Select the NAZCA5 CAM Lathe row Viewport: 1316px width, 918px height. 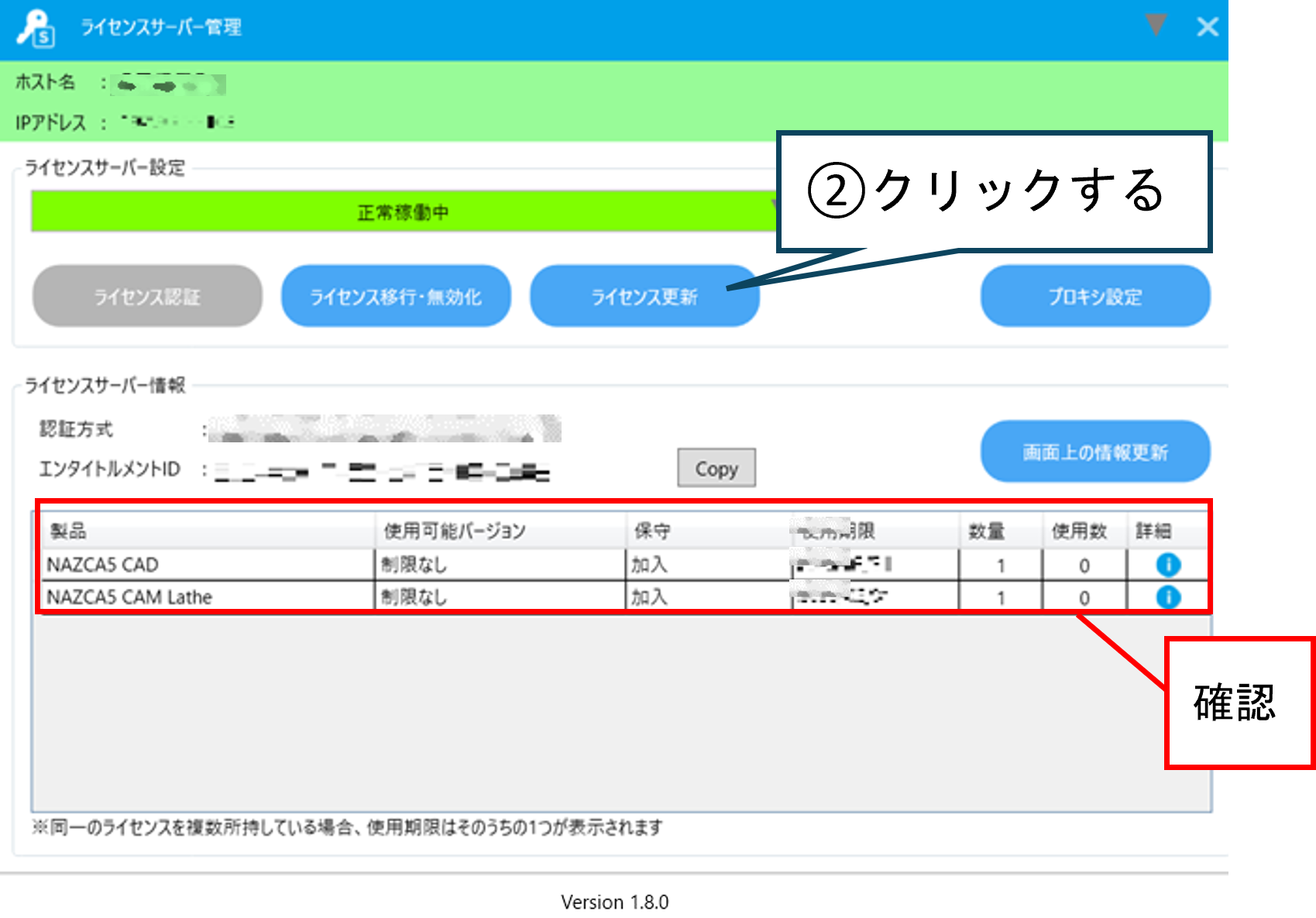(624, 597)
